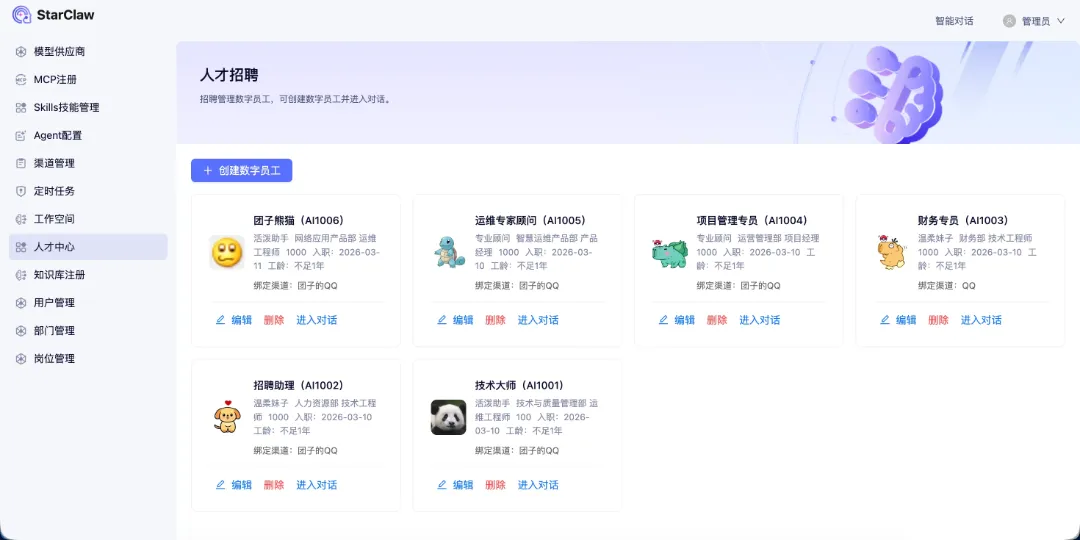Click the 创建数字员工 button
Screen dimensions: 1080x540
[x=242, y=171]
